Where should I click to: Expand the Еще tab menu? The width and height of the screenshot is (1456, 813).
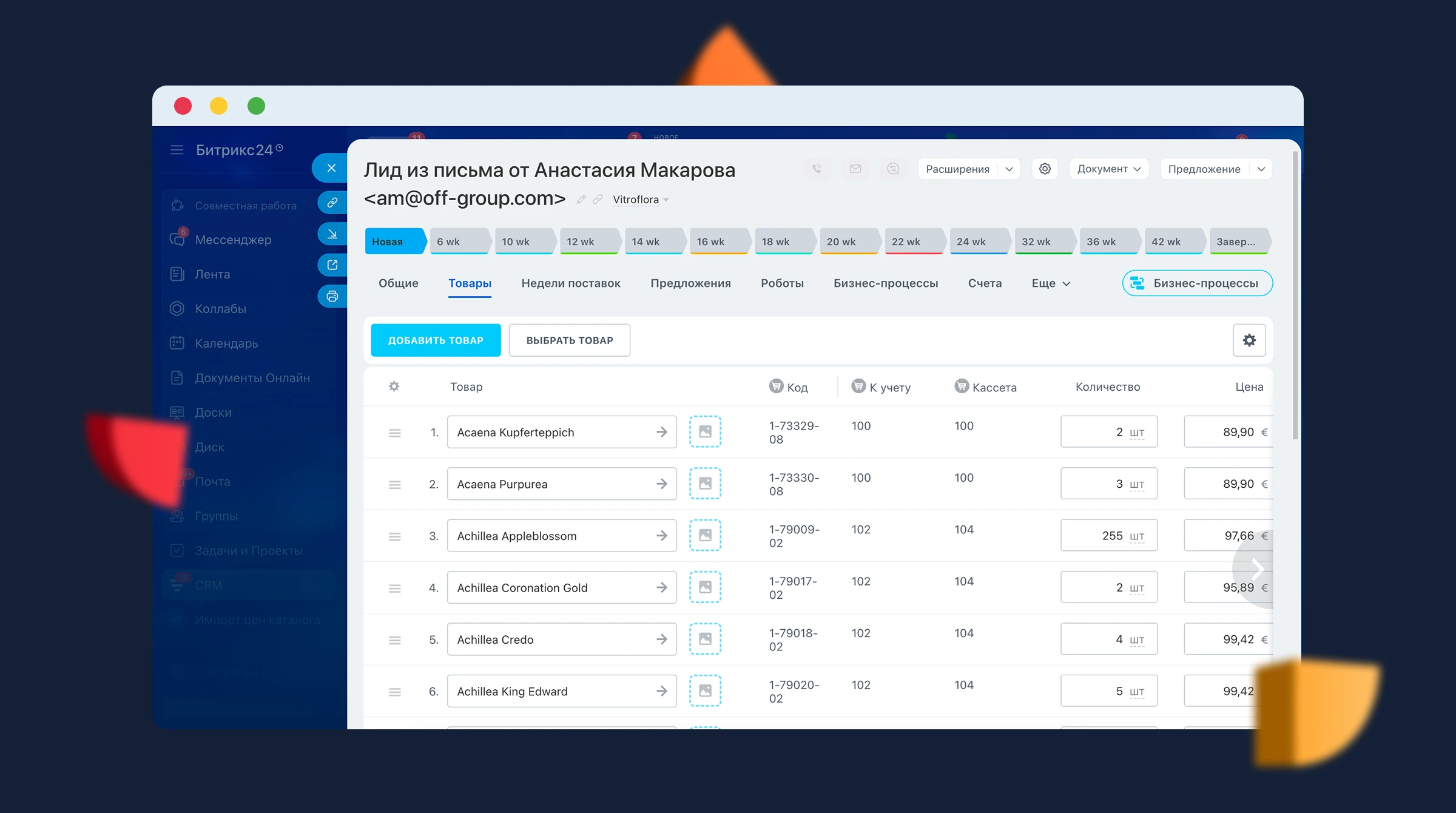(x=1051, y=283)
